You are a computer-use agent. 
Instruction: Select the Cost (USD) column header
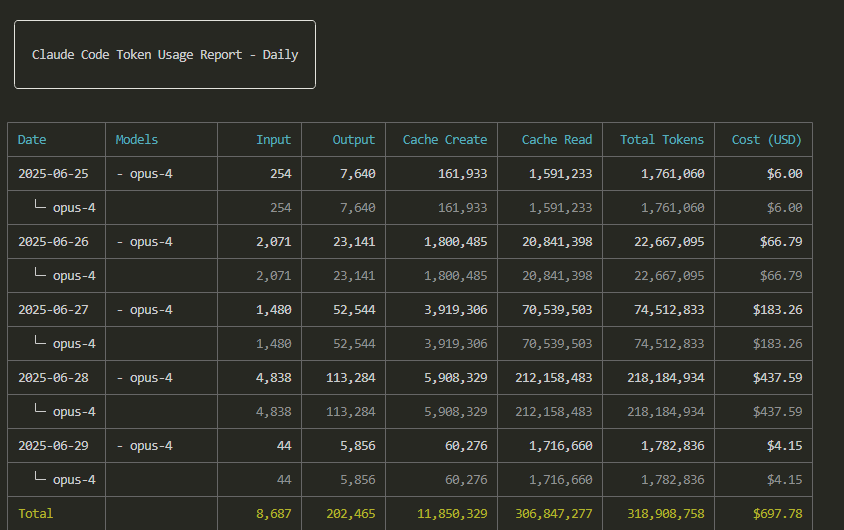[x=766, y=140]
